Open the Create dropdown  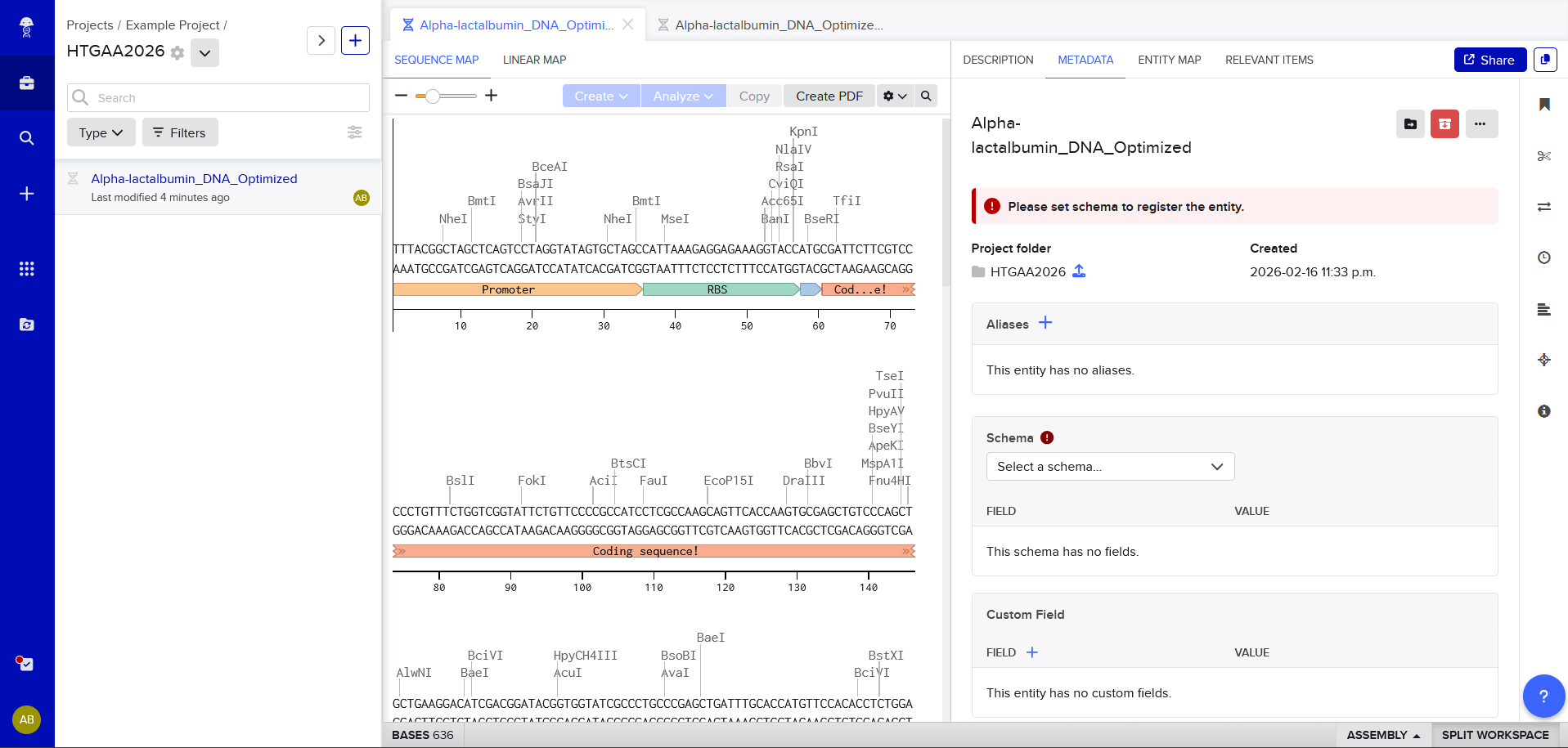601,96
